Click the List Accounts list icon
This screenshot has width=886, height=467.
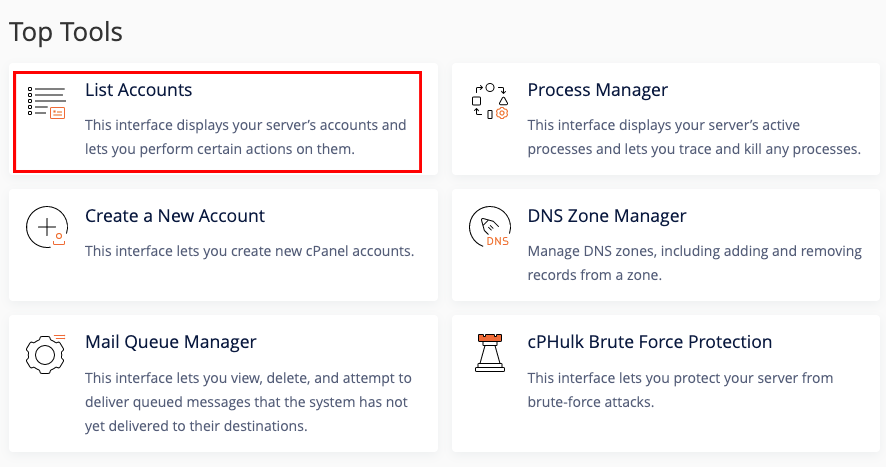click(x=46, y=103)
